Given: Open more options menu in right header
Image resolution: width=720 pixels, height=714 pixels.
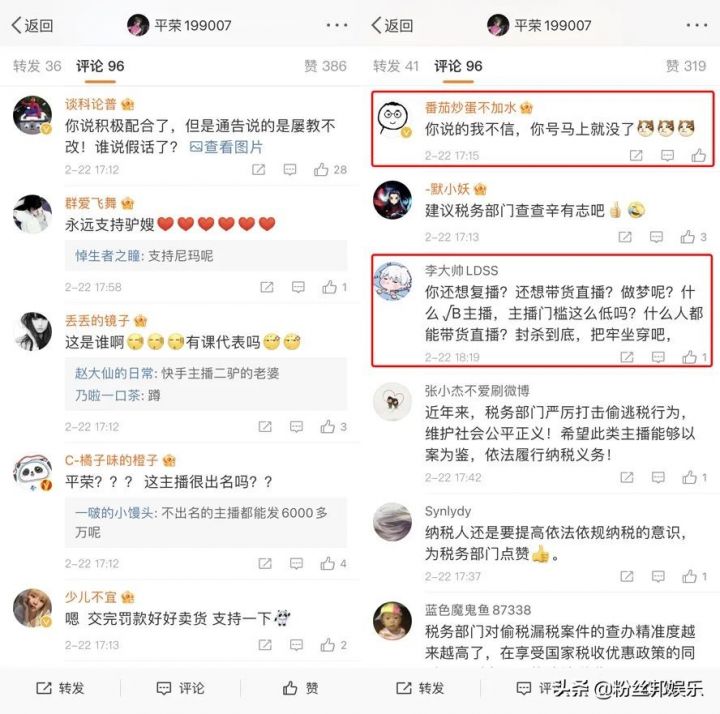Looking at the screenshot, I should pos(697,25).
